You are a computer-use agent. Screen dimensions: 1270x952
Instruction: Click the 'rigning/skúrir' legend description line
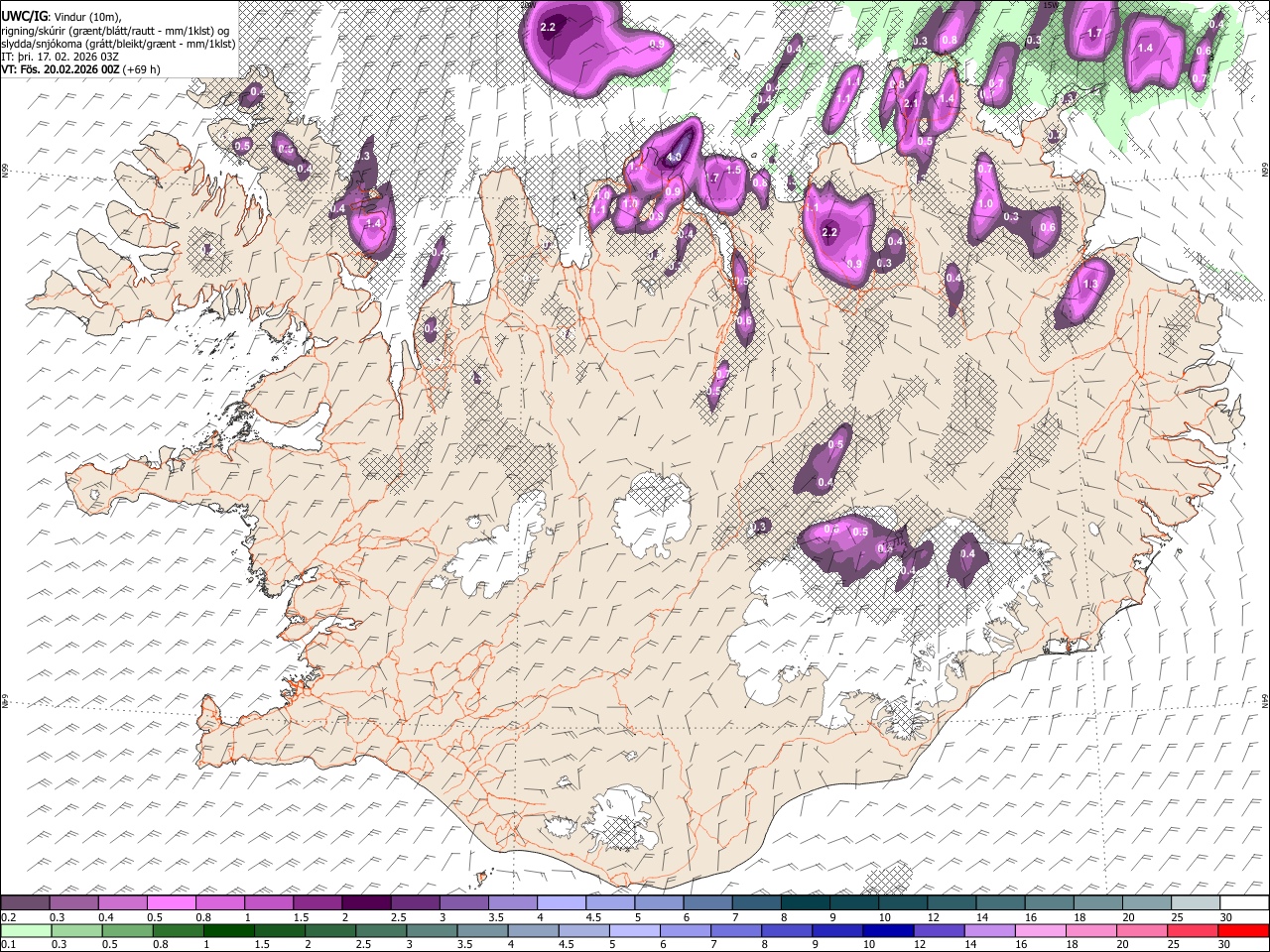[x=117, y=30]
